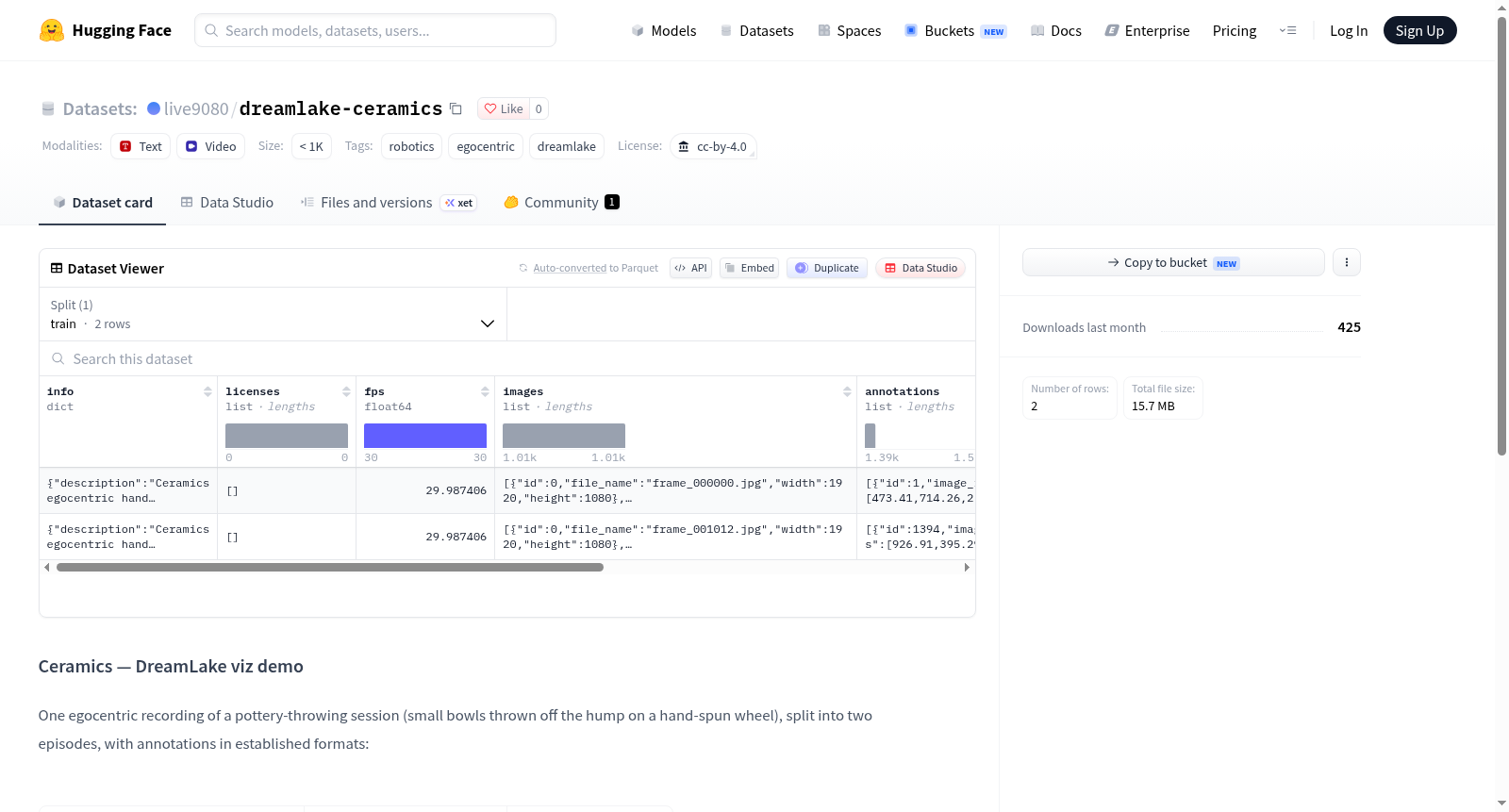Duplicate the dataset

coord(827,268)
